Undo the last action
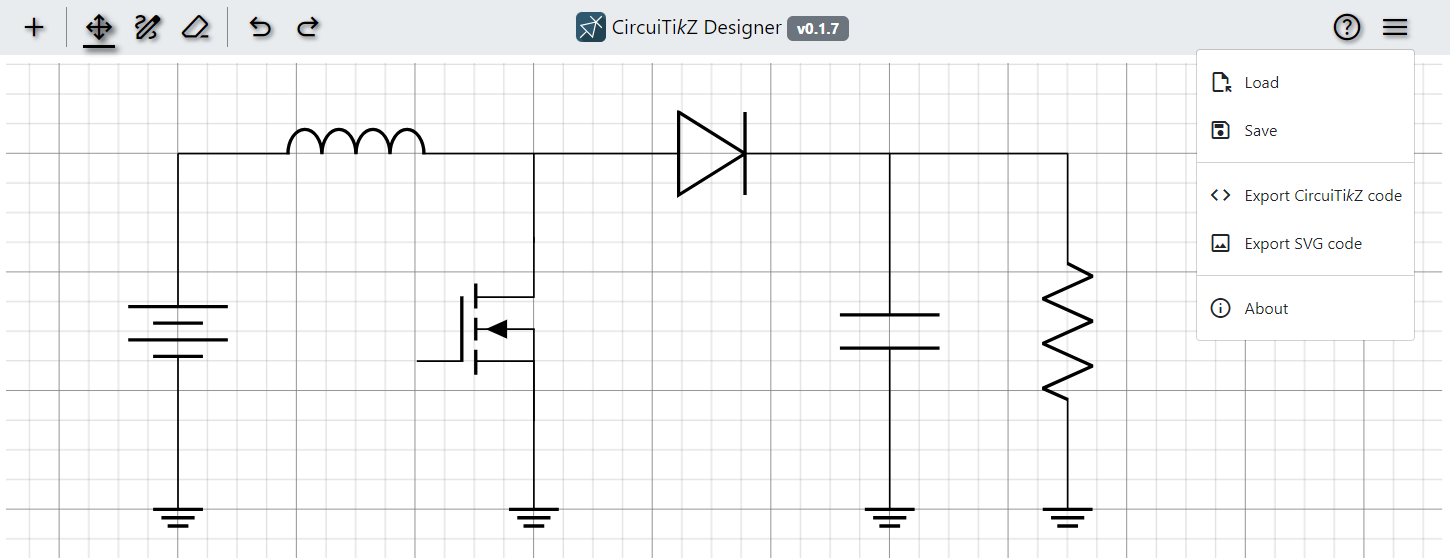The image size is (1450, 558). click(x=260, y=27)
